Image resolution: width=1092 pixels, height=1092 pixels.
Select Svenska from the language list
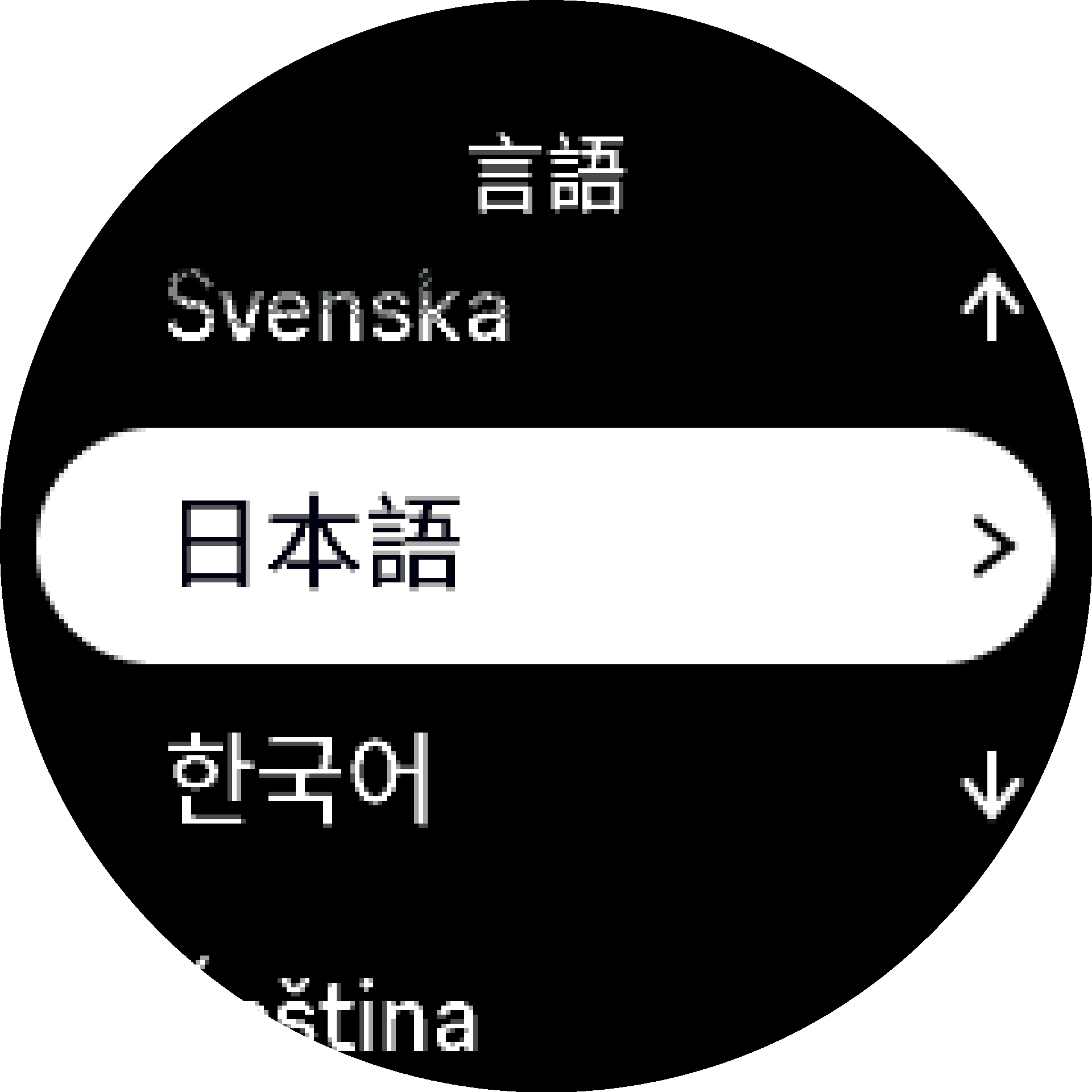(338, 307)
